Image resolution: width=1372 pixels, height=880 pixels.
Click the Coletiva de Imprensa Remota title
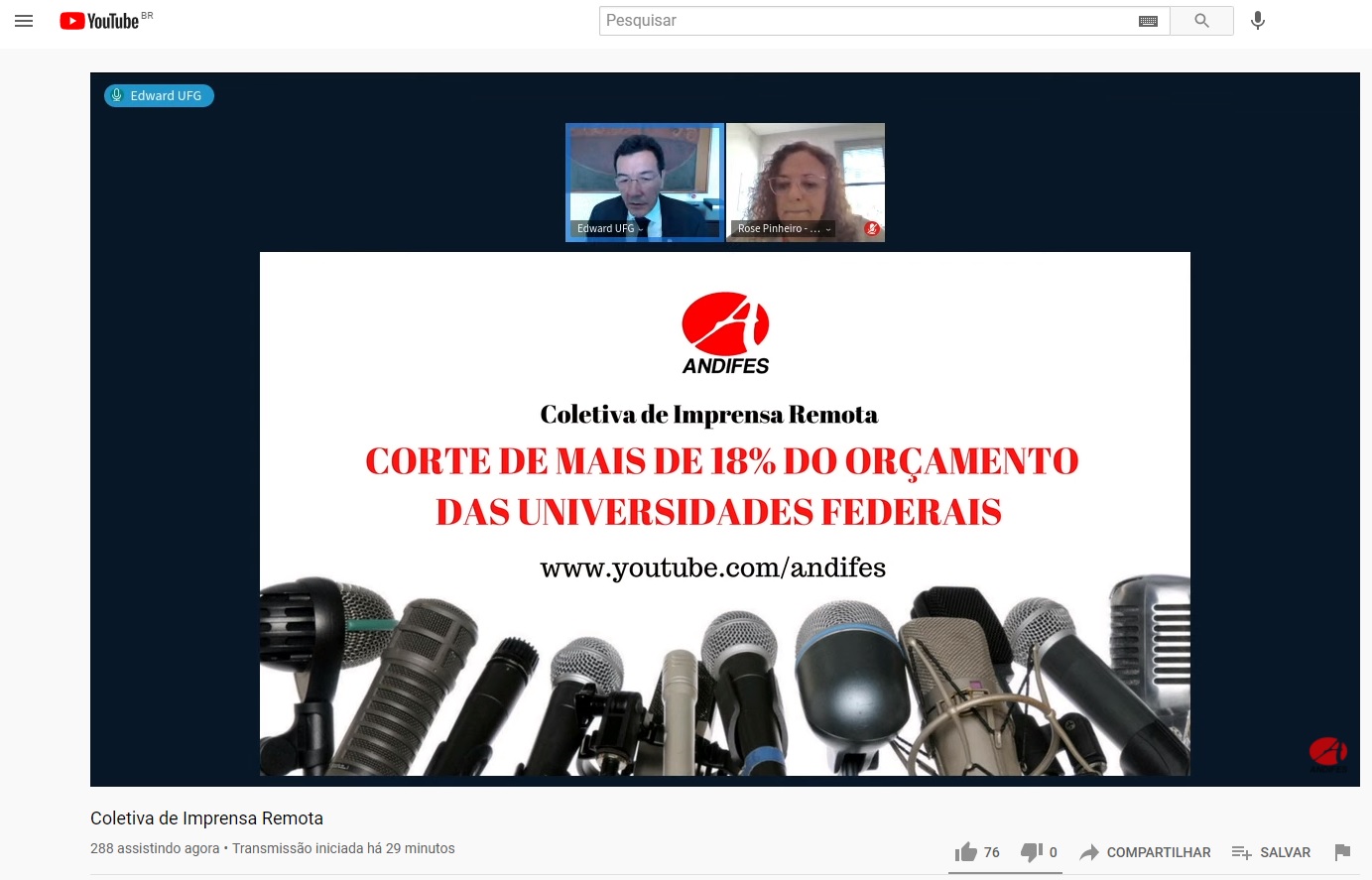pos(206,818)
